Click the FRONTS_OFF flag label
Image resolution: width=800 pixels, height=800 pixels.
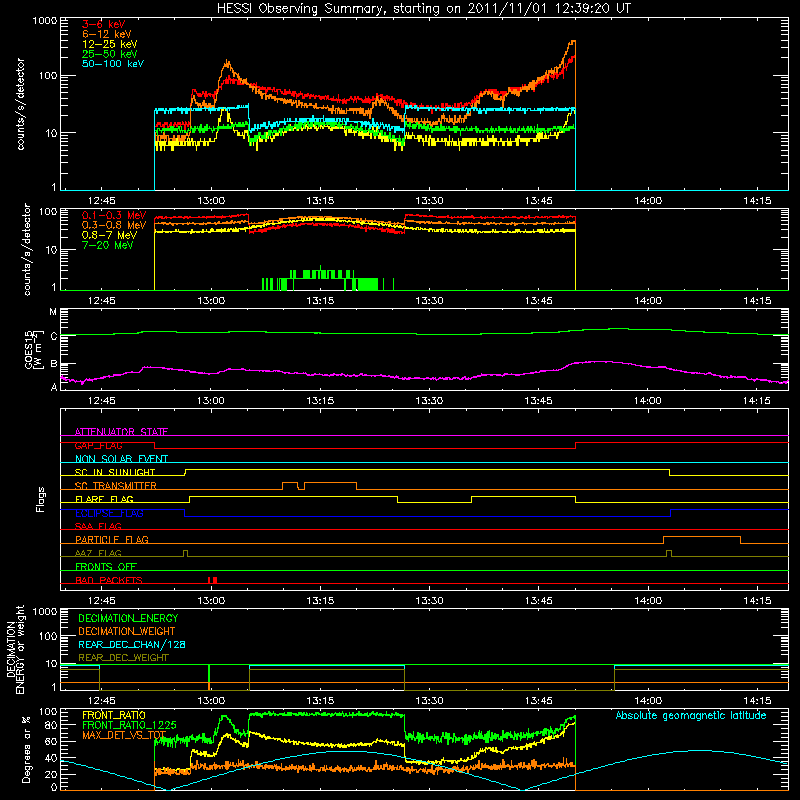106,566
